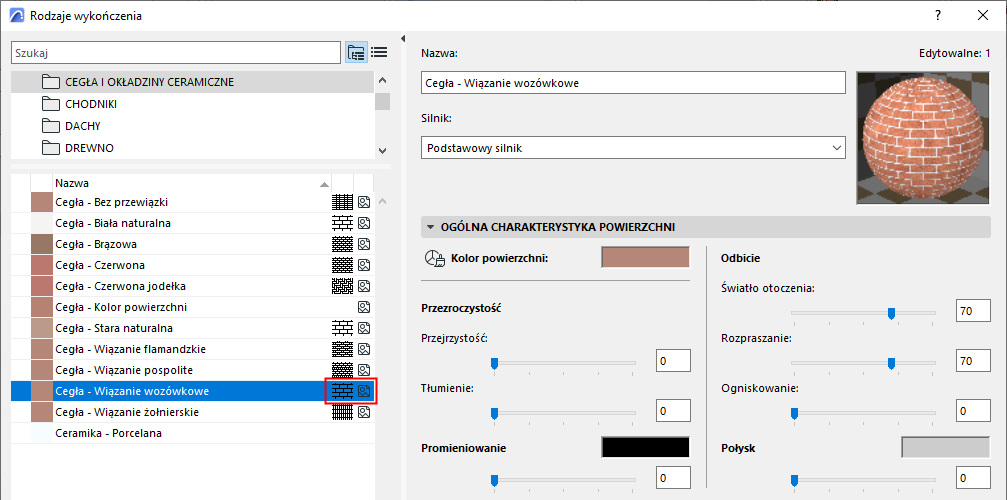This screenshot has height=500, width=1007.
Task: Click texture icon for Cegła - Biała naturalna
Action: pyautogui.click(x=364, y=223)
